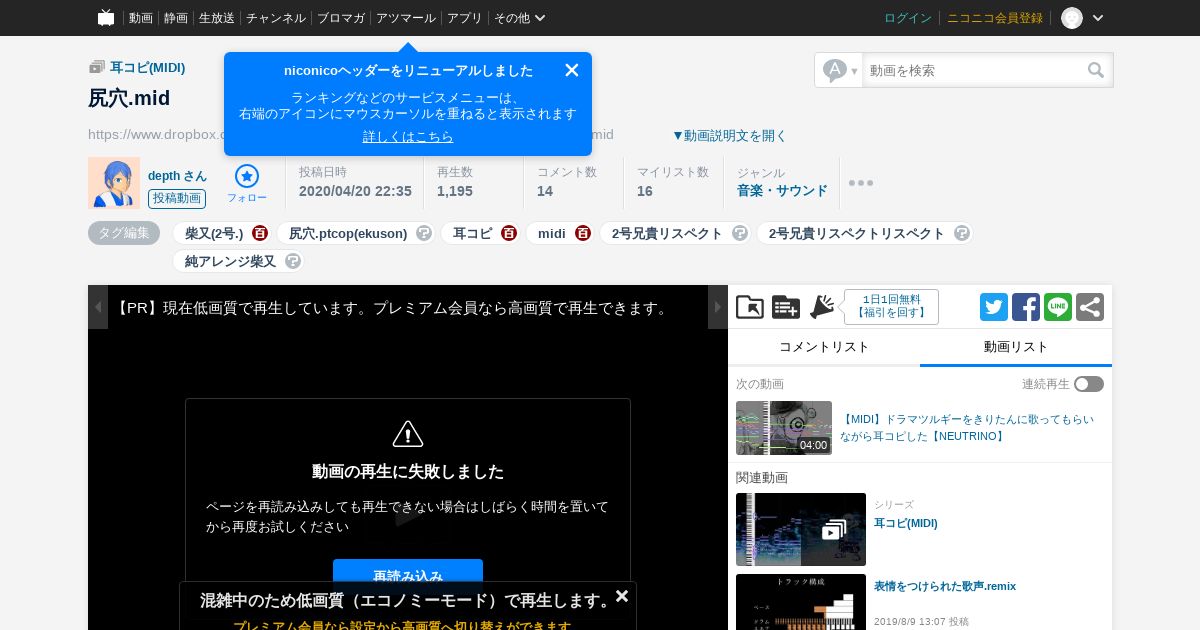The height and width of the screenshot is (630, 1200).
Task: Open the depth user avatar
Action: point(114,183)
